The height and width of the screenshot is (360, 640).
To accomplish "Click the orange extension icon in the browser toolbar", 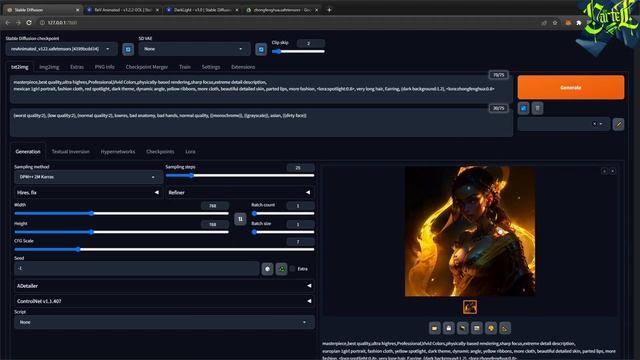I will (x=568, y=23).
